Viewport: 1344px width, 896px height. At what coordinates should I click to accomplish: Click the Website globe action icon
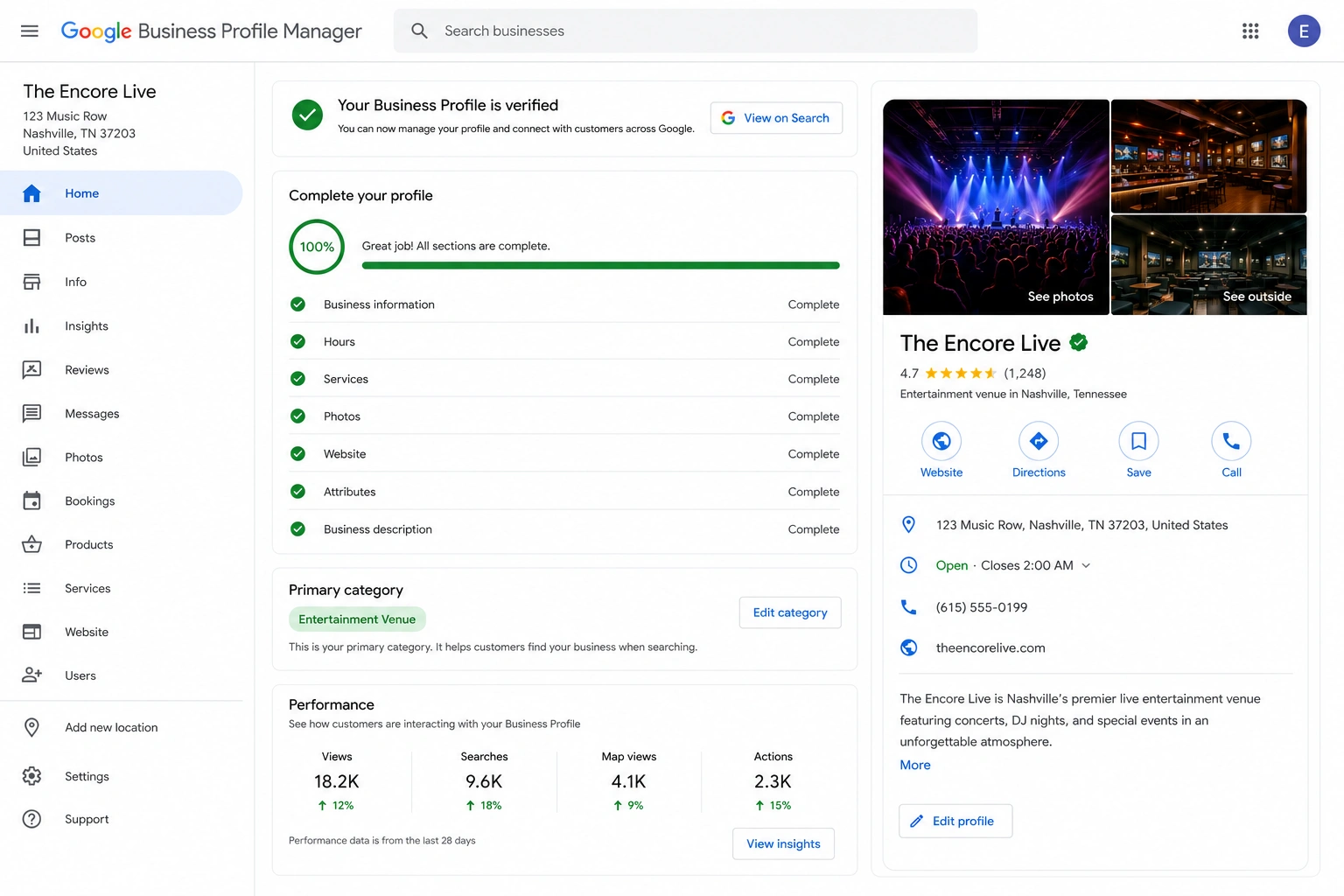point(941,441)
